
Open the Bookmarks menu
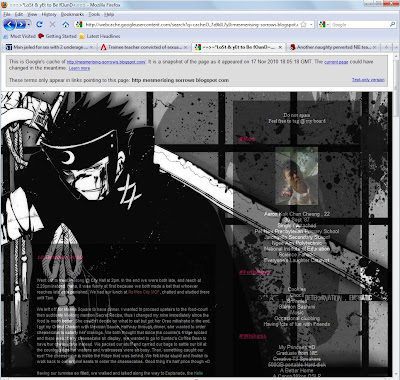pos(72,14)
